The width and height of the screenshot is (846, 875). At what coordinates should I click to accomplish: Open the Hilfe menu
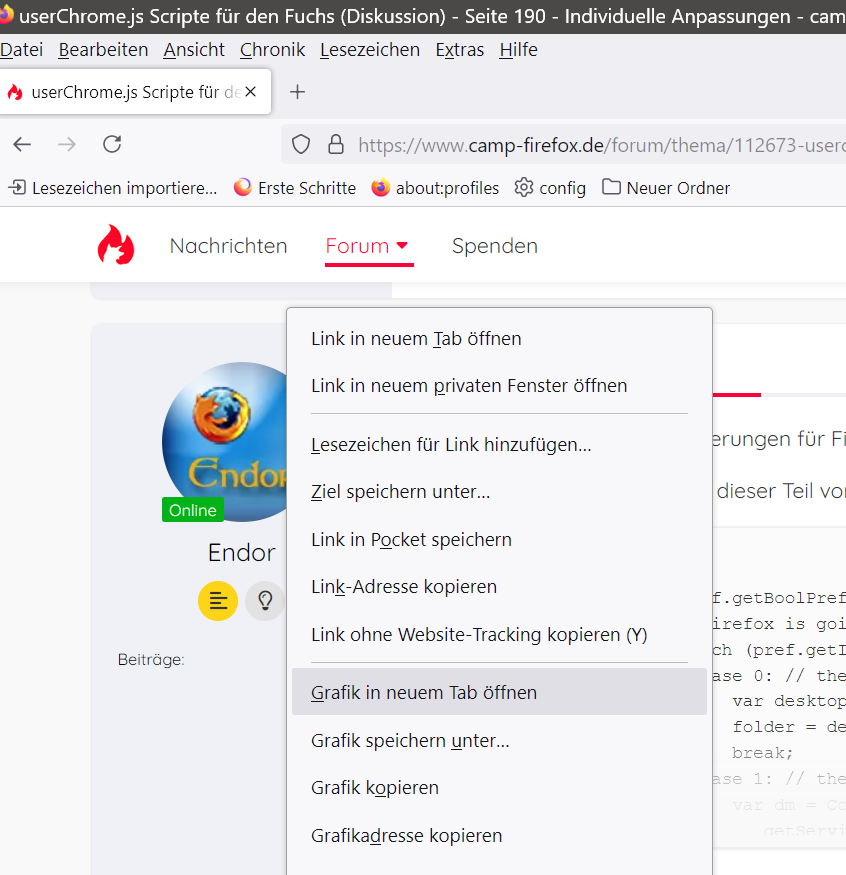(x=518, y=50)
